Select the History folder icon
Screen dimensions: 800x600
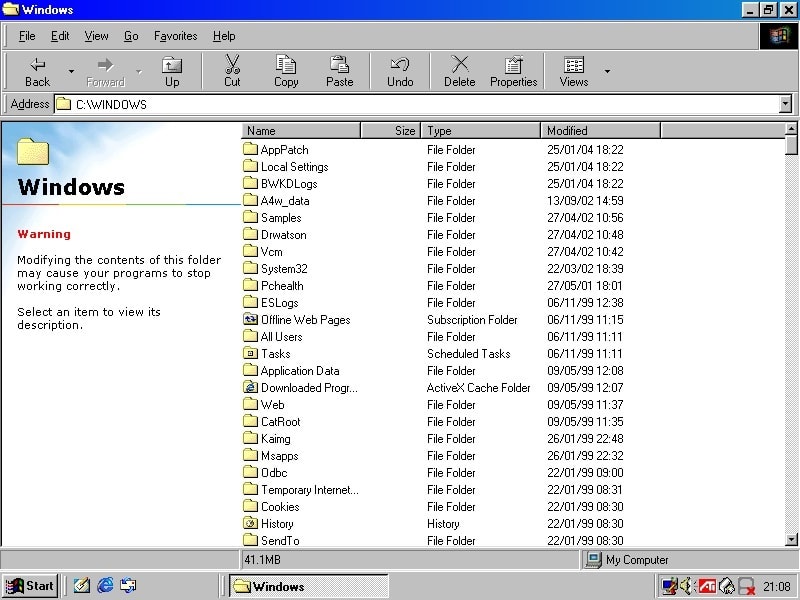click(x=250, y=523)
